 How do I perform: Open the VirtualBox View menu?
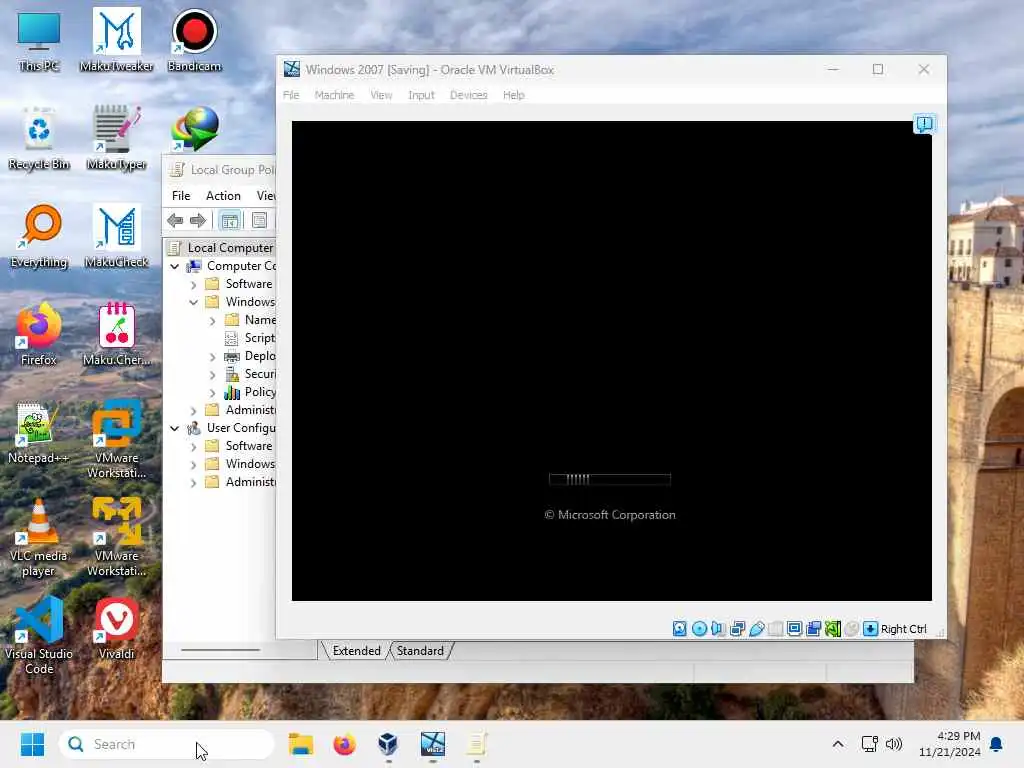click(x=381, y=95)
